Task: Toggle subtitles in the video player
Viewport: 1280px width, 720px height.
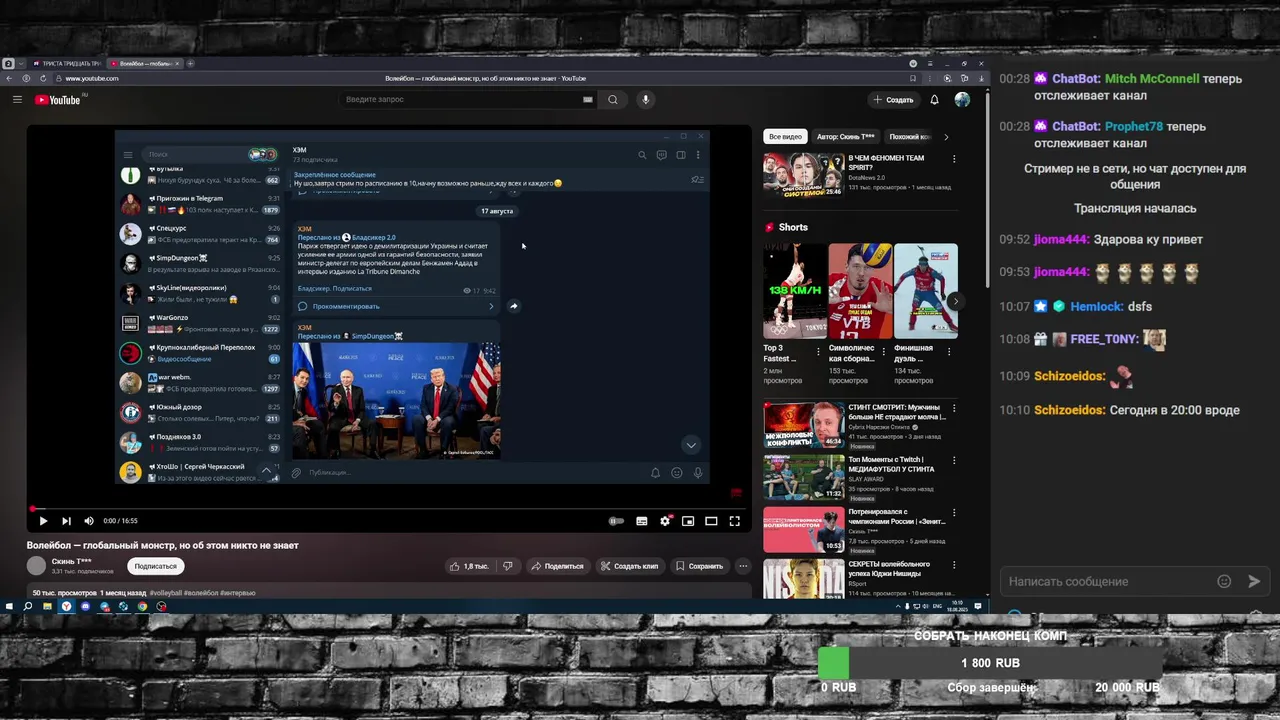Action: coord(642,521)
